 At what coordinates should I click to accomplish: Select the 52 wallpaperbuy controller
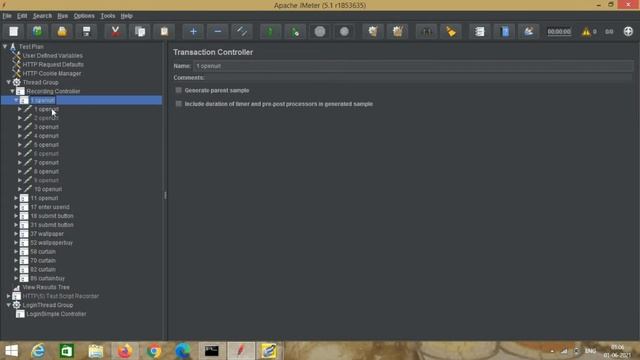tap(51, 243)
